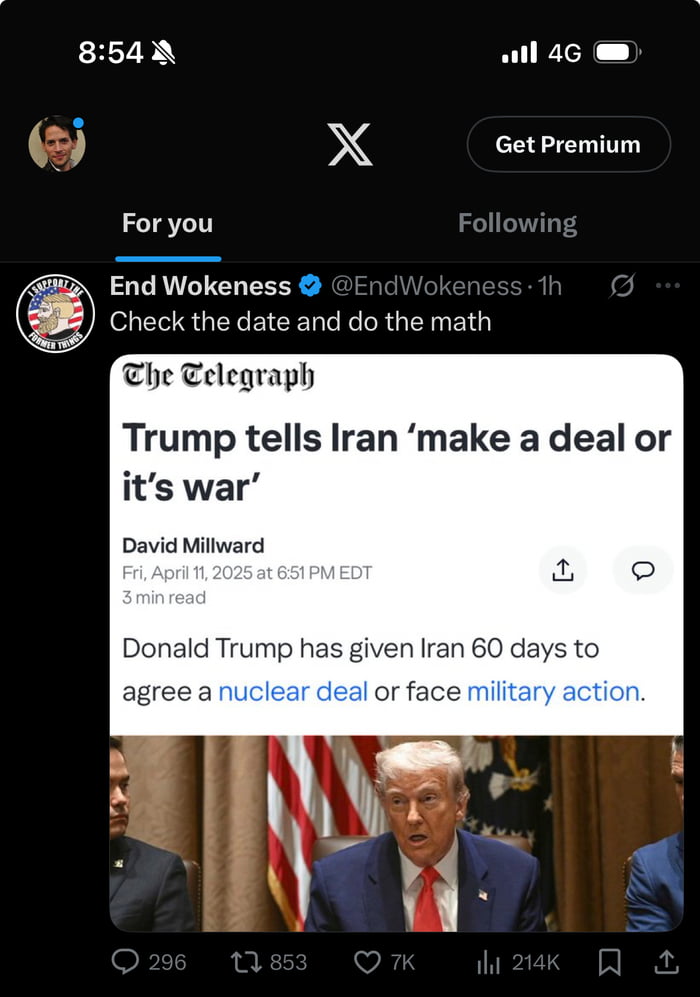Tap the article comment bubble icon

643,570
